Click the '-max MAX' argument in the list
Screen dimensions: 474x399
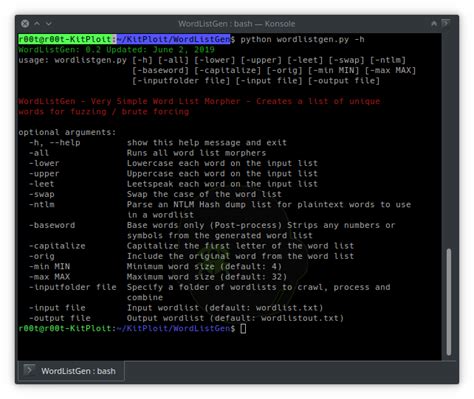tap(49, 277)
